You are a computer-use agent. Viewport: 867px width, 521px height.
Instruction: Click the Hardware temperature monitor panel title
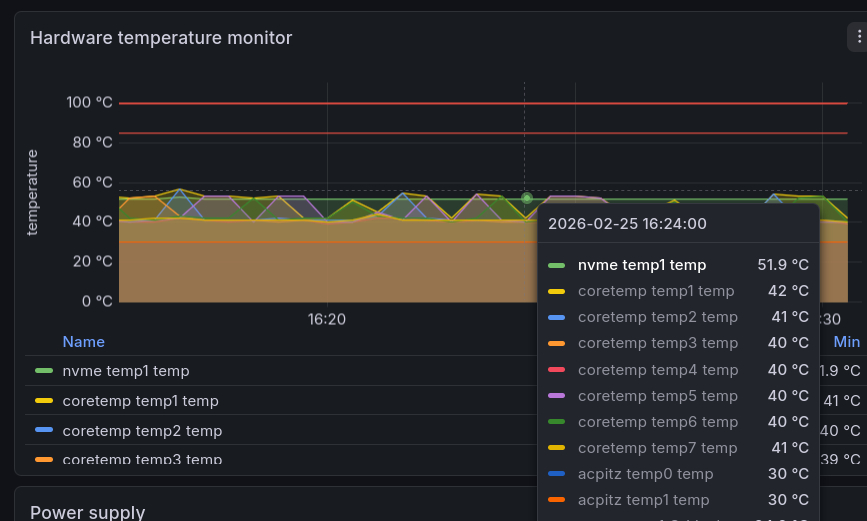161,38
